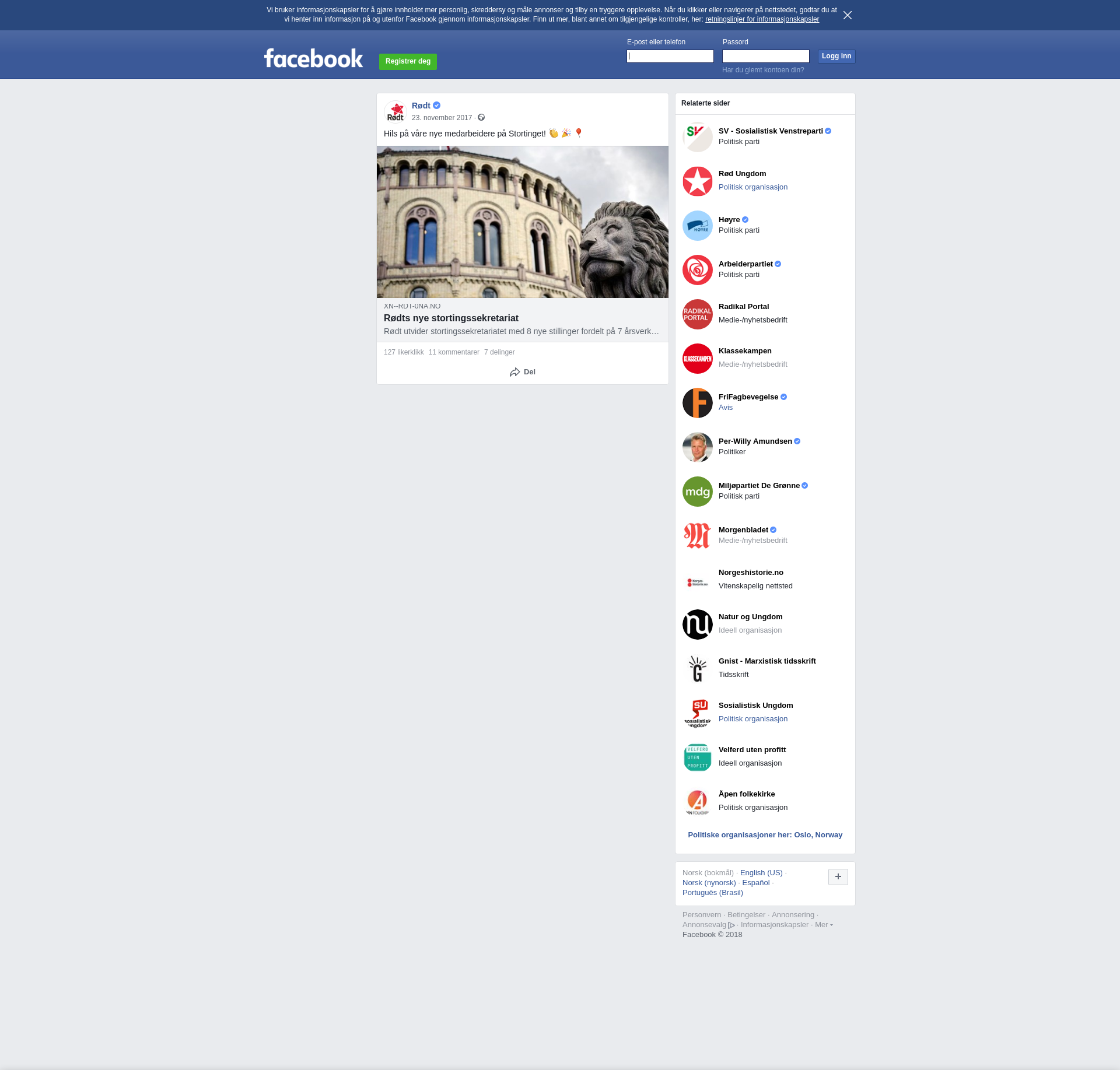This screenshot has height=1070, width=1120.
Task: Open Norgeshistorie.no name link
Action: coord(751,573)
